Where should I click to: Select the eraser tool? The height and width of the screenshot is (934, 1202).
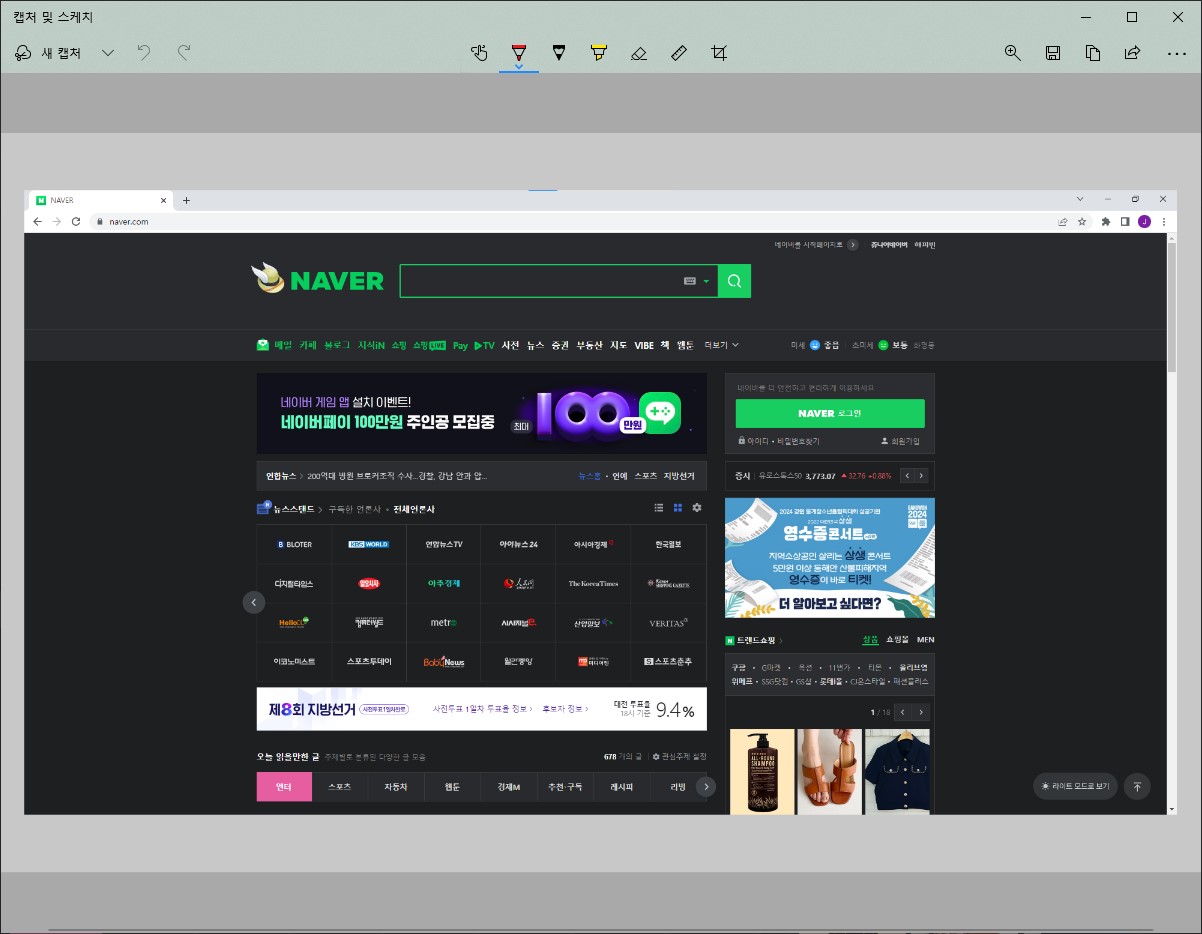tap(639, 53)
